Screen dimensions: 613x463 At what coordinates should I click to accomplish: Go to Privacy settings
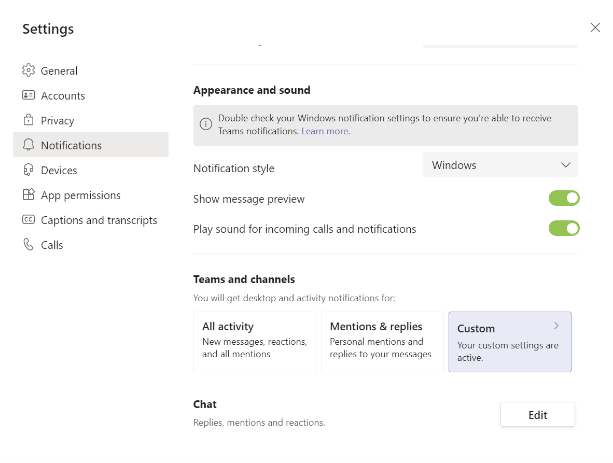pyautogui.click(x=91, y=120)
